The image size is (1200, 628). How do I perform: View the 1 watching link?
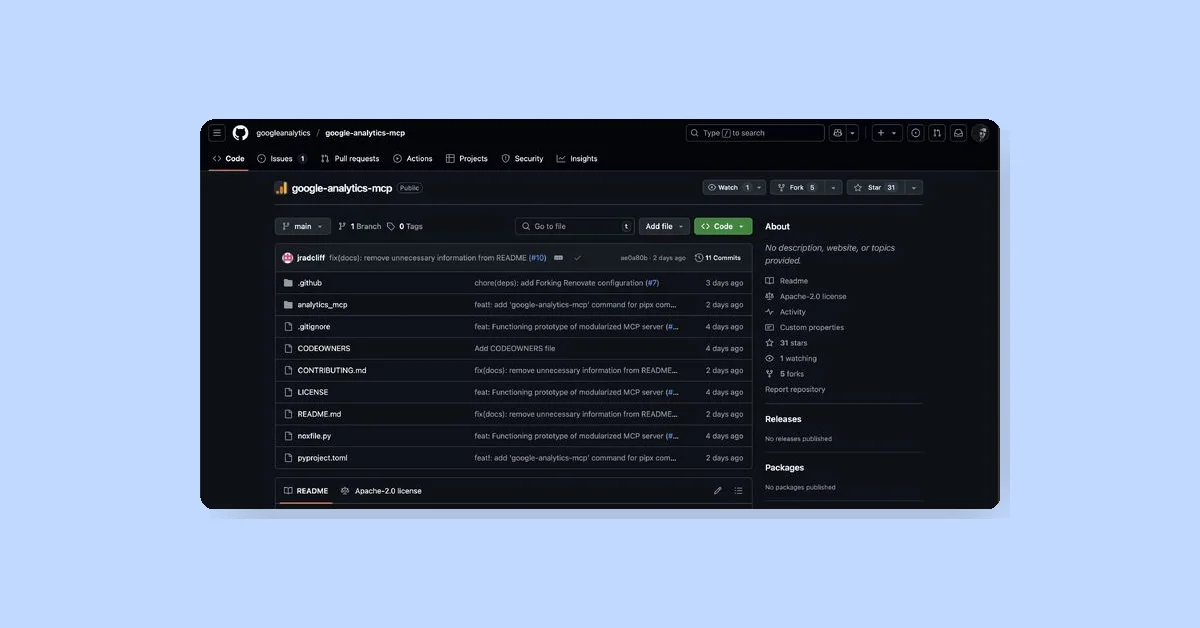(x=791, y=359)
